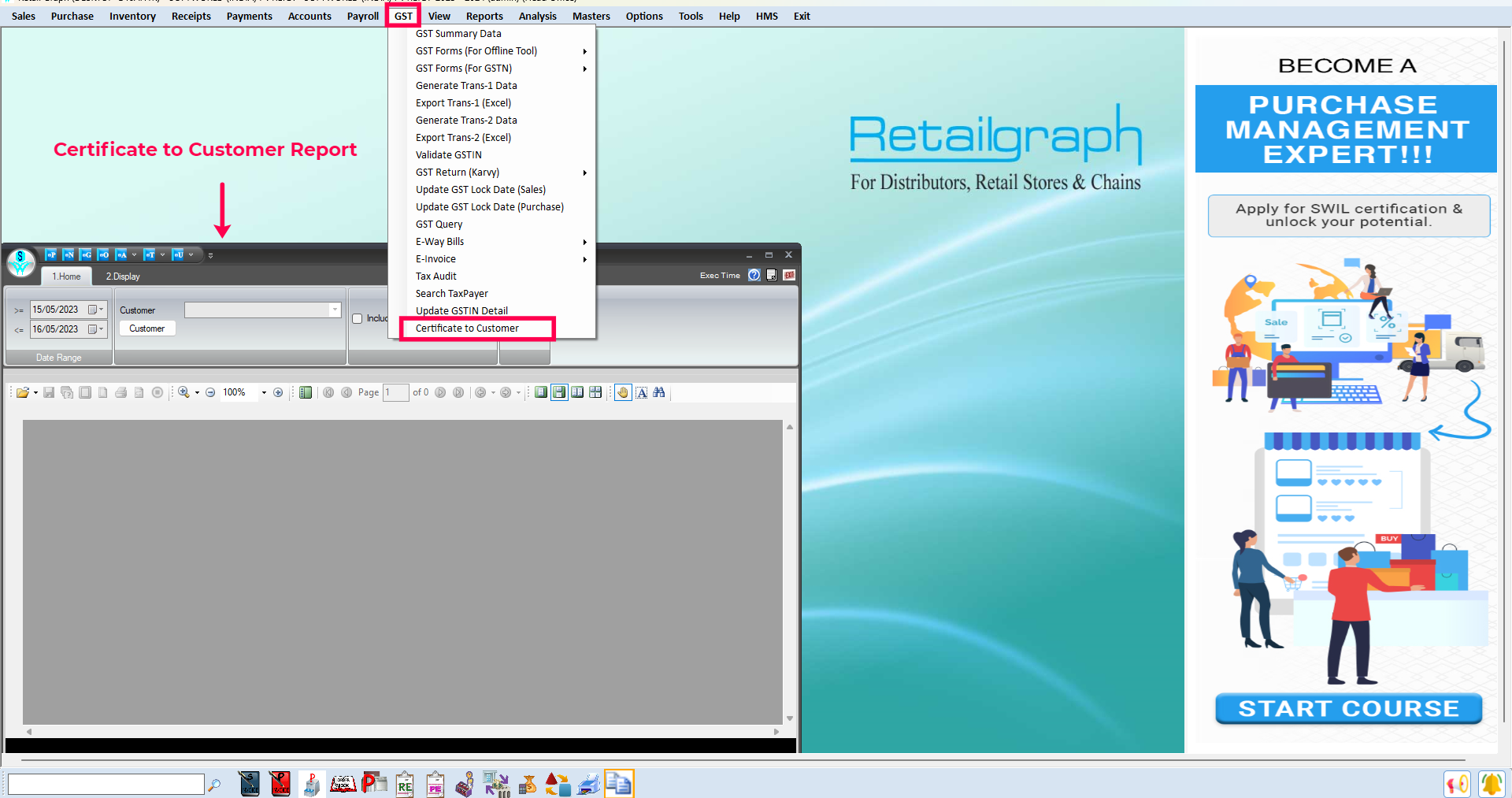Viewport: 1512px width, 798px height.
Task: Switch to the 2.Display tab
Action: coord(123,277)
